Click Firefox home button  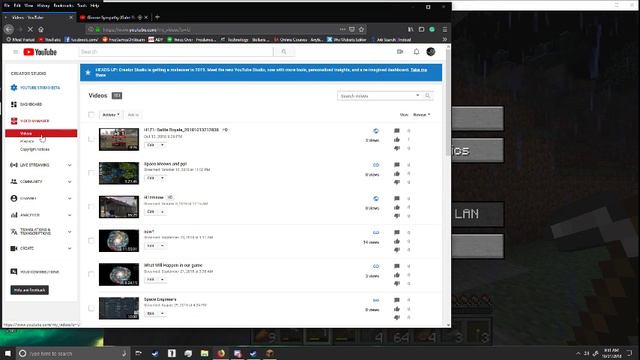[41, 29]
